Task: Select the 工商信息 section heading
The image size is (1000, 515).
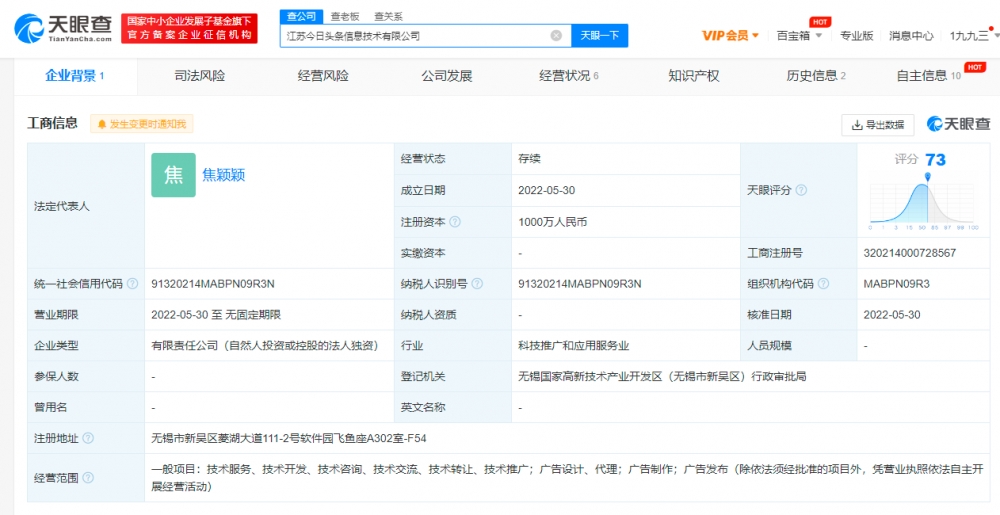Action: [52, 123]
